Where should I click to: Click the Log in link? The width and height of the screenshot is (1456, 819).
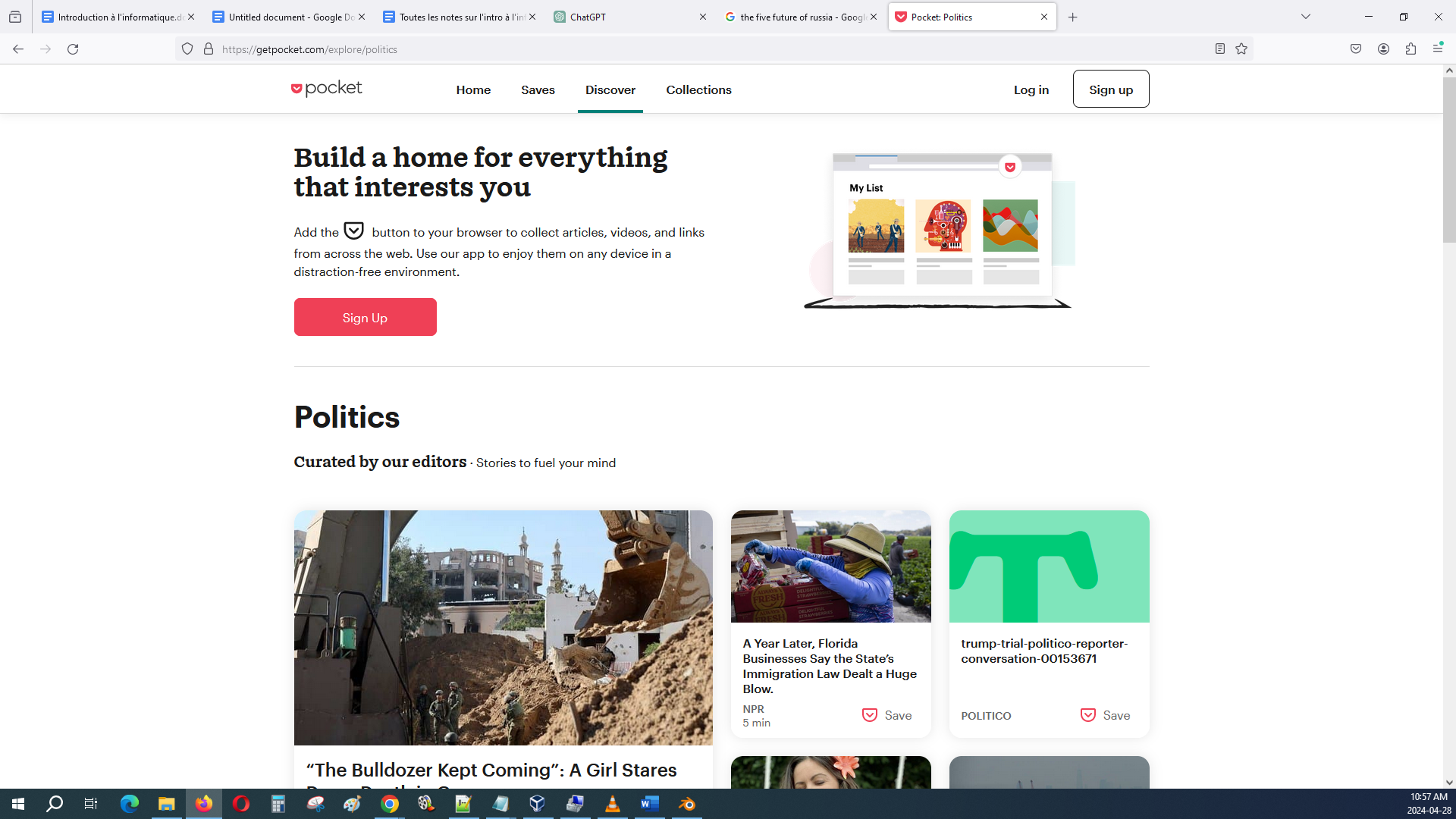(1031, 89)
